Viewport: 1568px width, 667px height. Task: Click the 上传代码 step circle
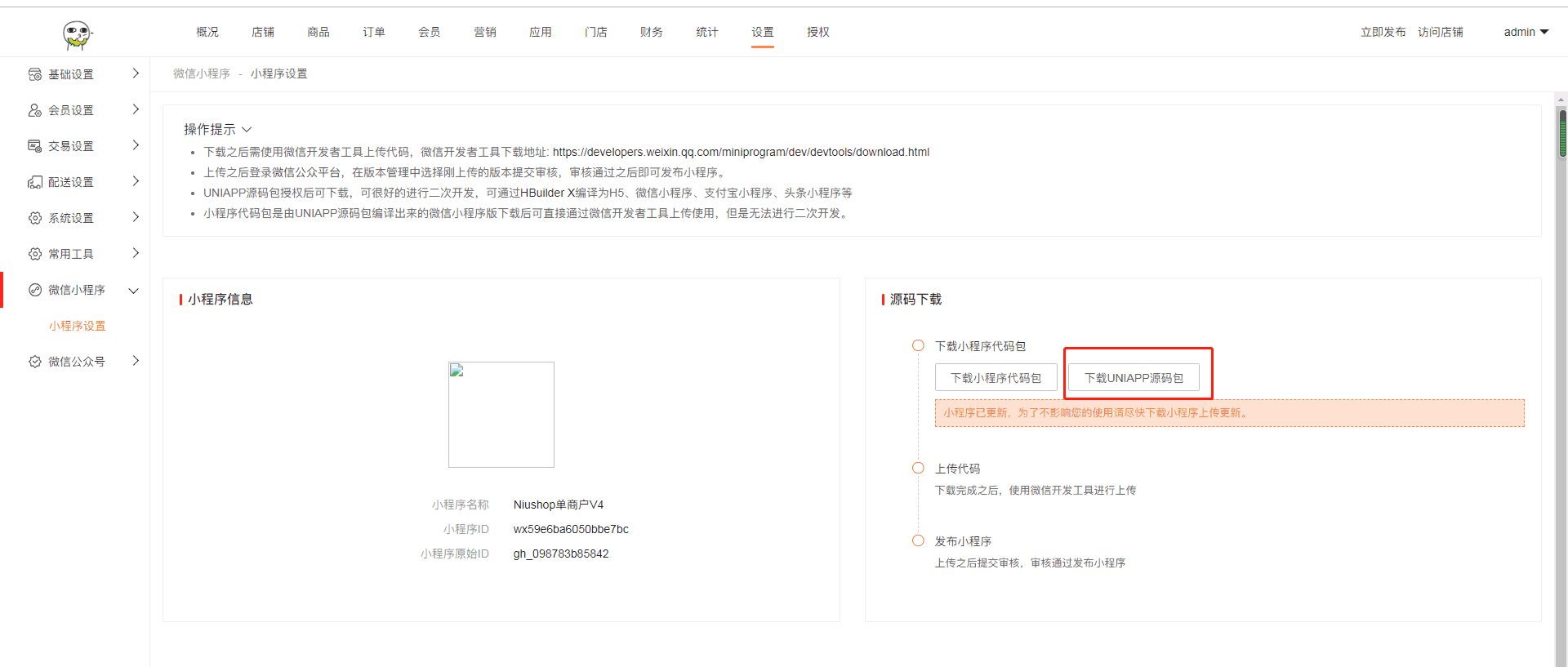point(918,468)
